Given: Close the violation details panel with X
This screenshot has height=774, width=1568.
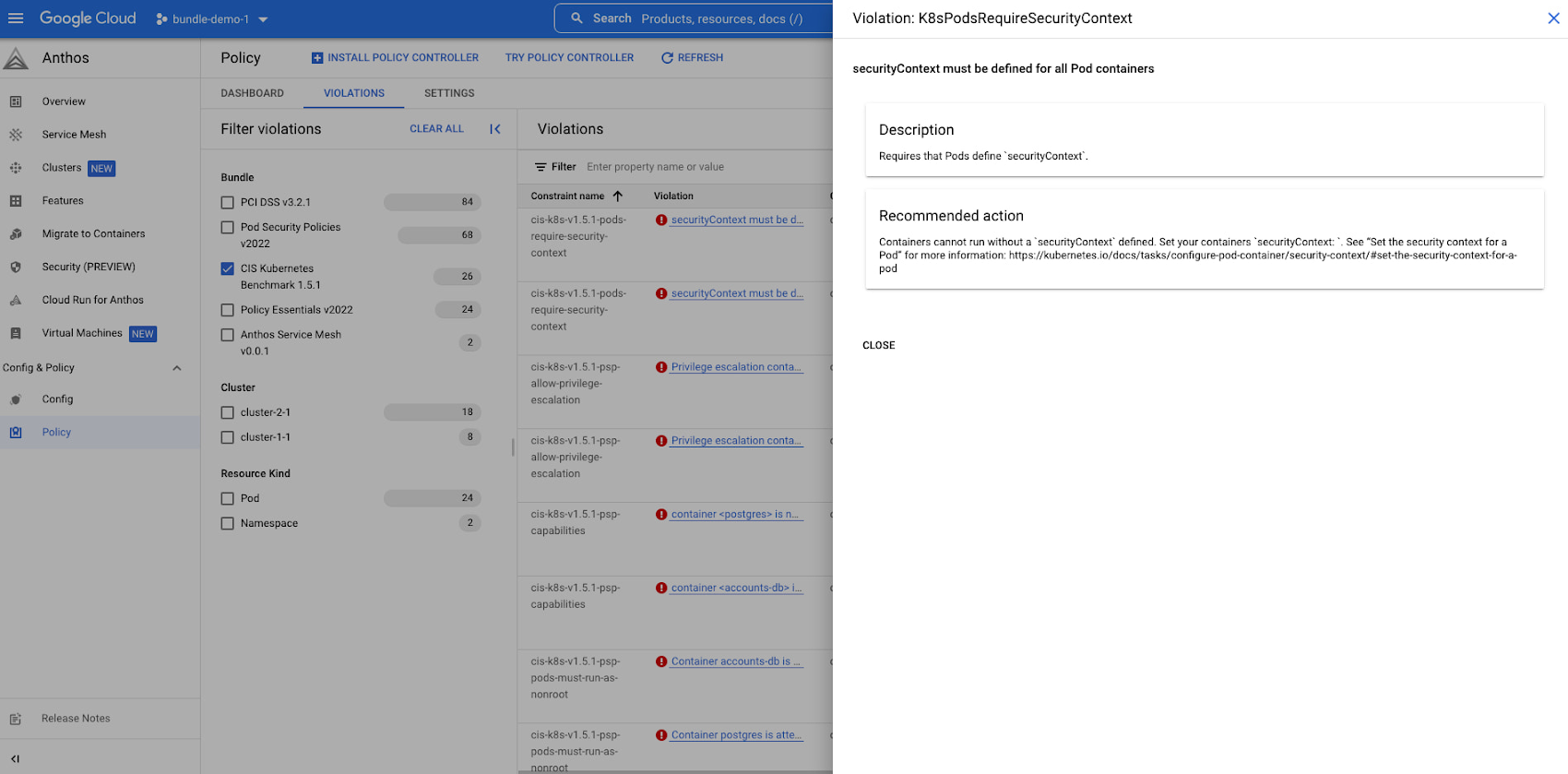Looking at the screenshot, I should coord(1553,18).
